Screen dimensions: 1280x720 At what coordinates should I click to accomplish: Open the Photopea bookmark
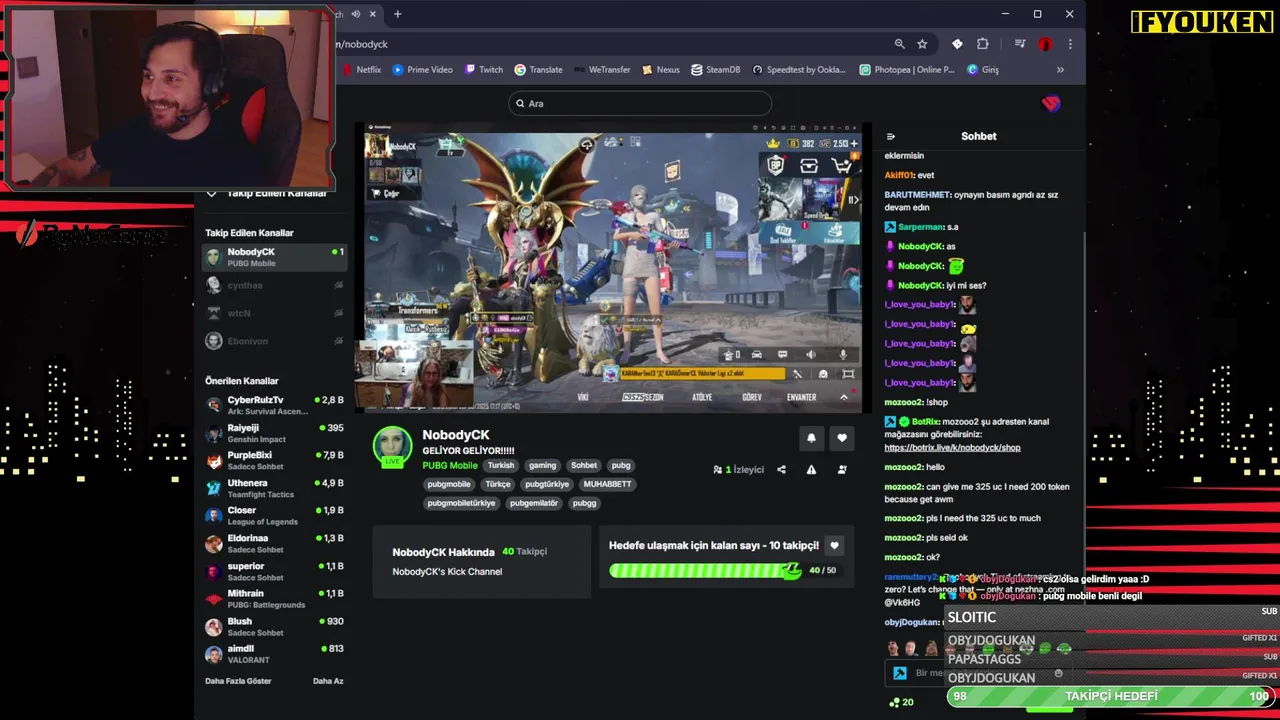coord(907,70)
